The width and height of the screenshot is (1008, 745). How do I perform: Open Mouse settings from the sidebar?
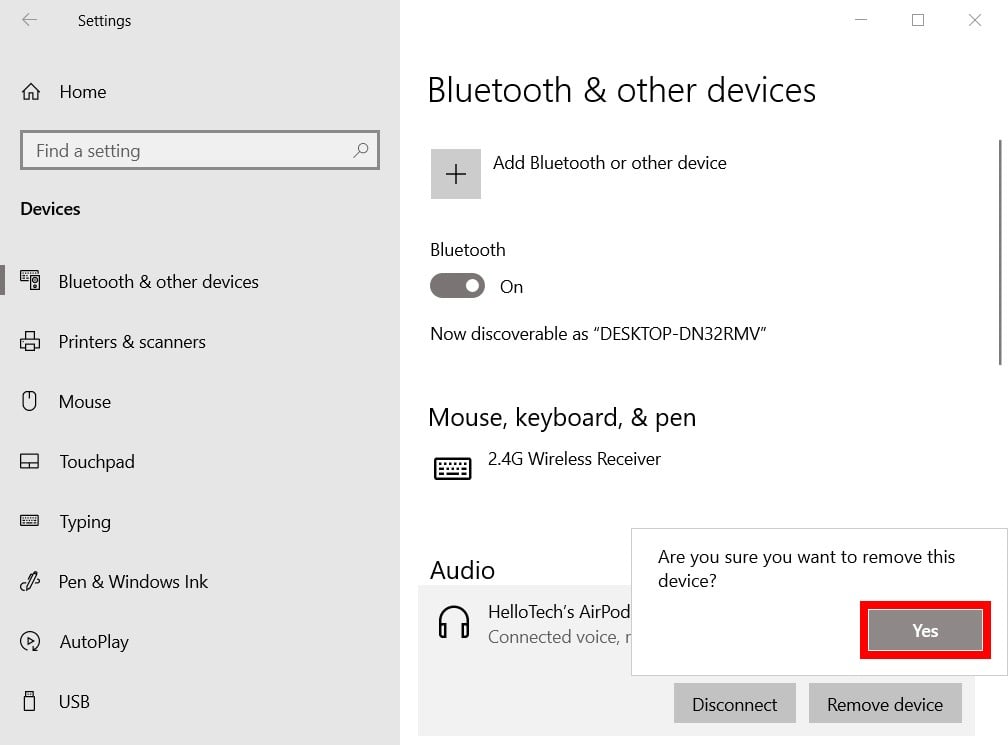point(31,401)
